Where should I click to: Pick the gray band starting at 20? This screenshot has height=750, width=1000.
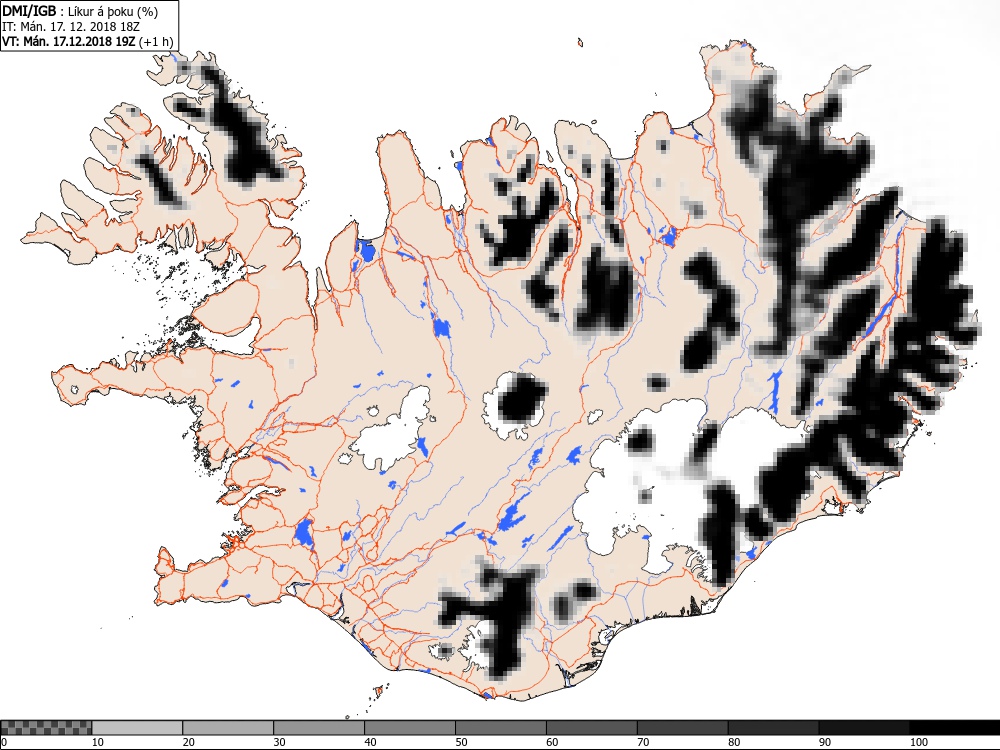coord(228,728)
